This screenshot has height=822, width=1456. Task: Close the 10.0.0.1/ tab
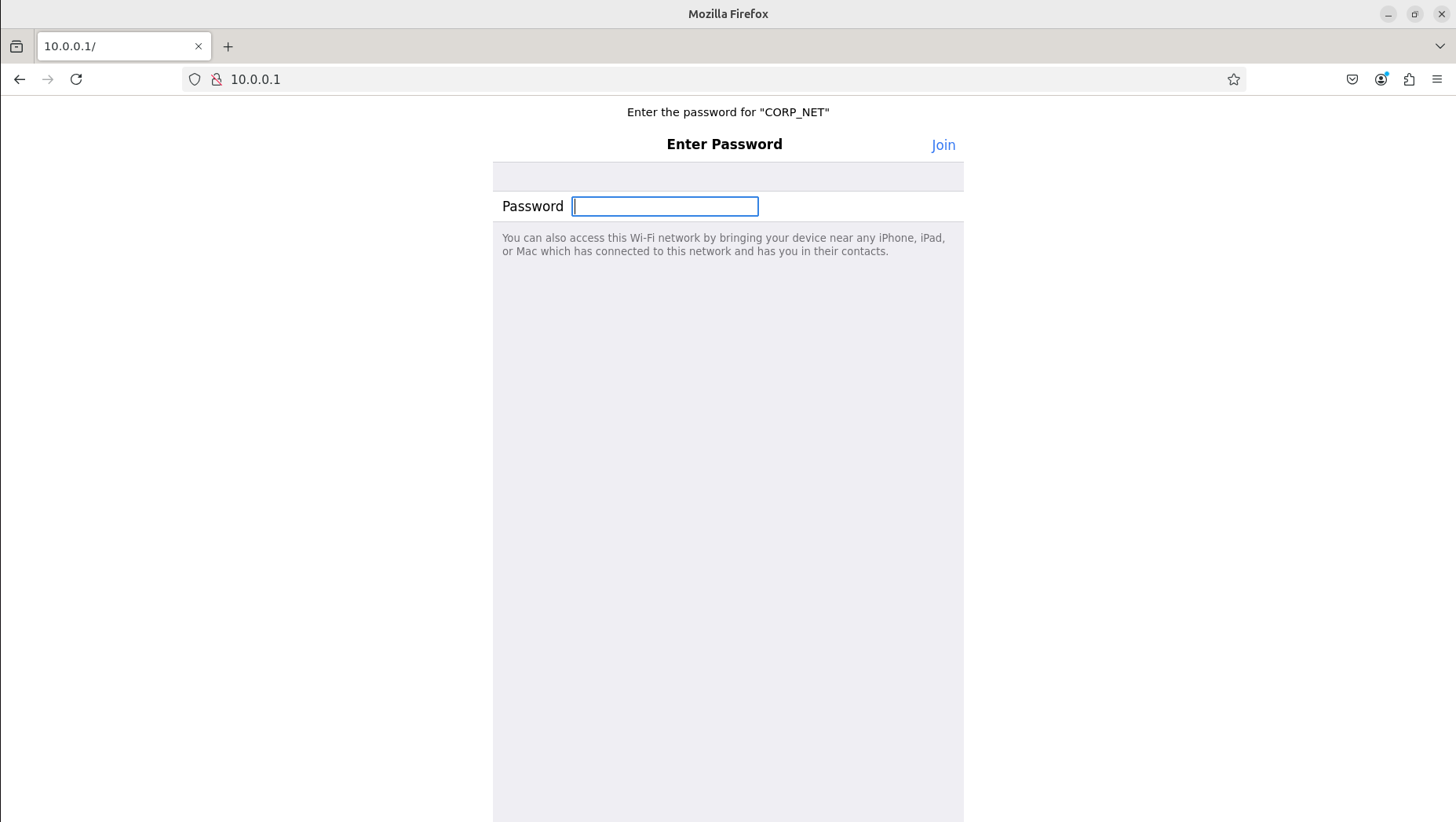tap(199, 46)
